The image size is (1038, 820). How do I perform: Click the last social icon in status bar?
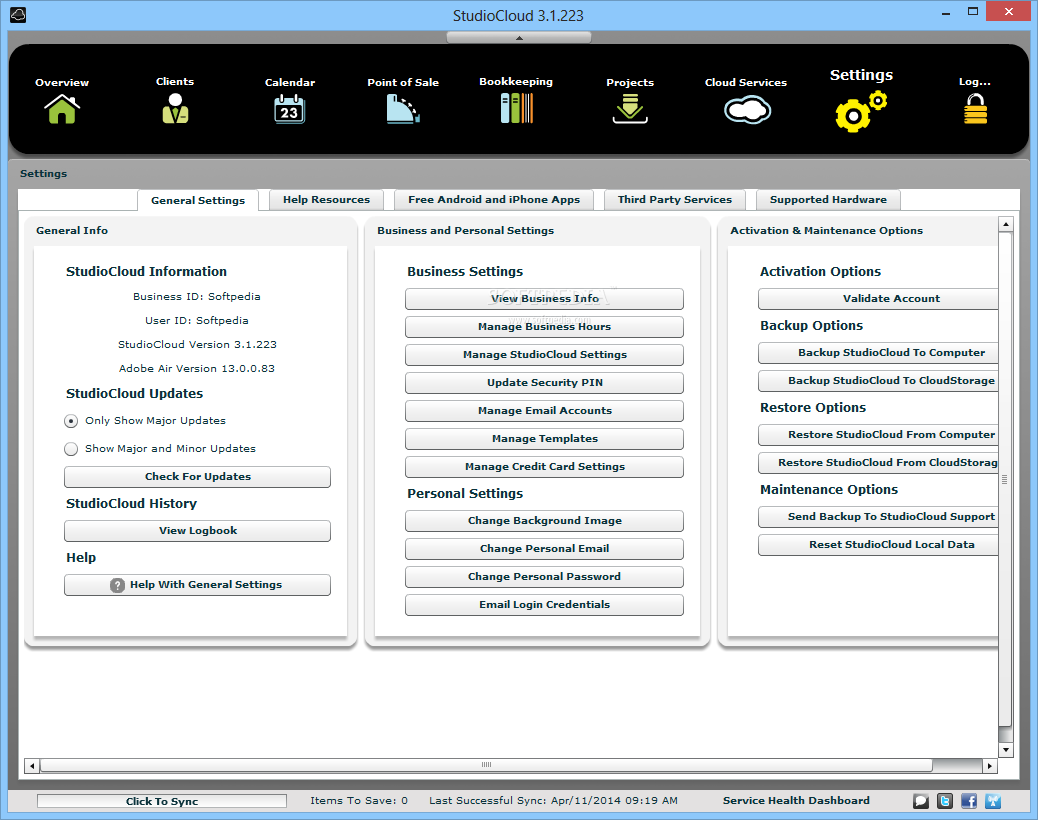coord(992,801)
